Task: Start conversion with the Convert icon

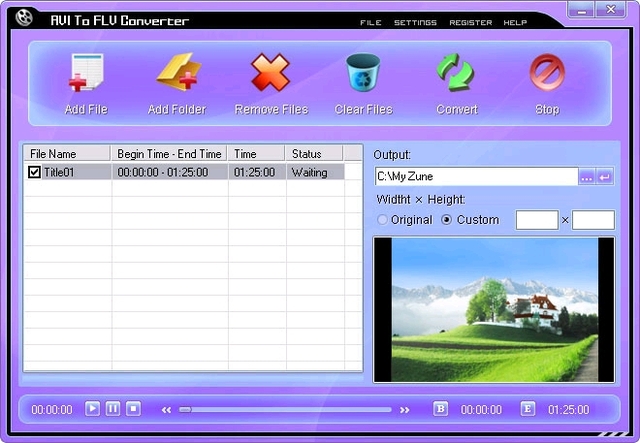Action: point(456,73)
